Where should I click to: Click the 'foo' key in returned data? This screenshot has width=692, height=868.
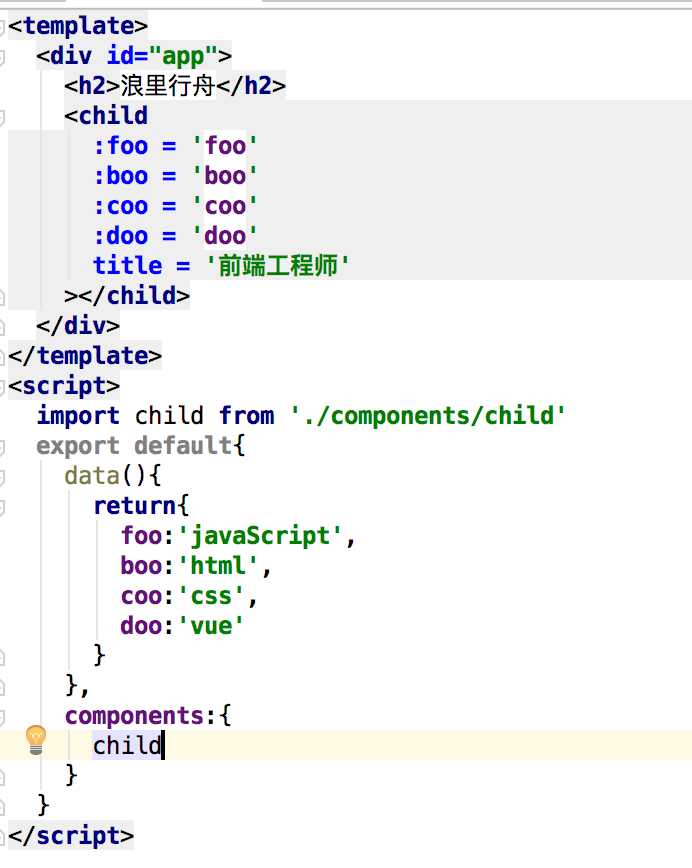[142, 535]
